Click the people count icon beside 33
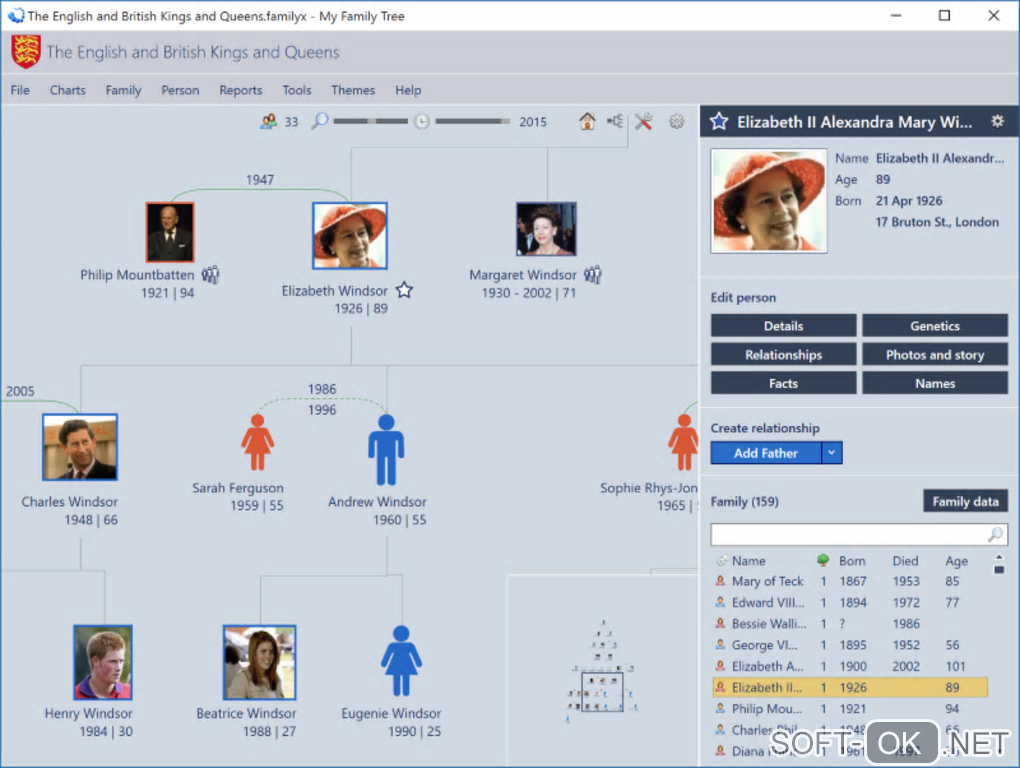The height and width of the screenshot is (768, 1020). point(269,122)
